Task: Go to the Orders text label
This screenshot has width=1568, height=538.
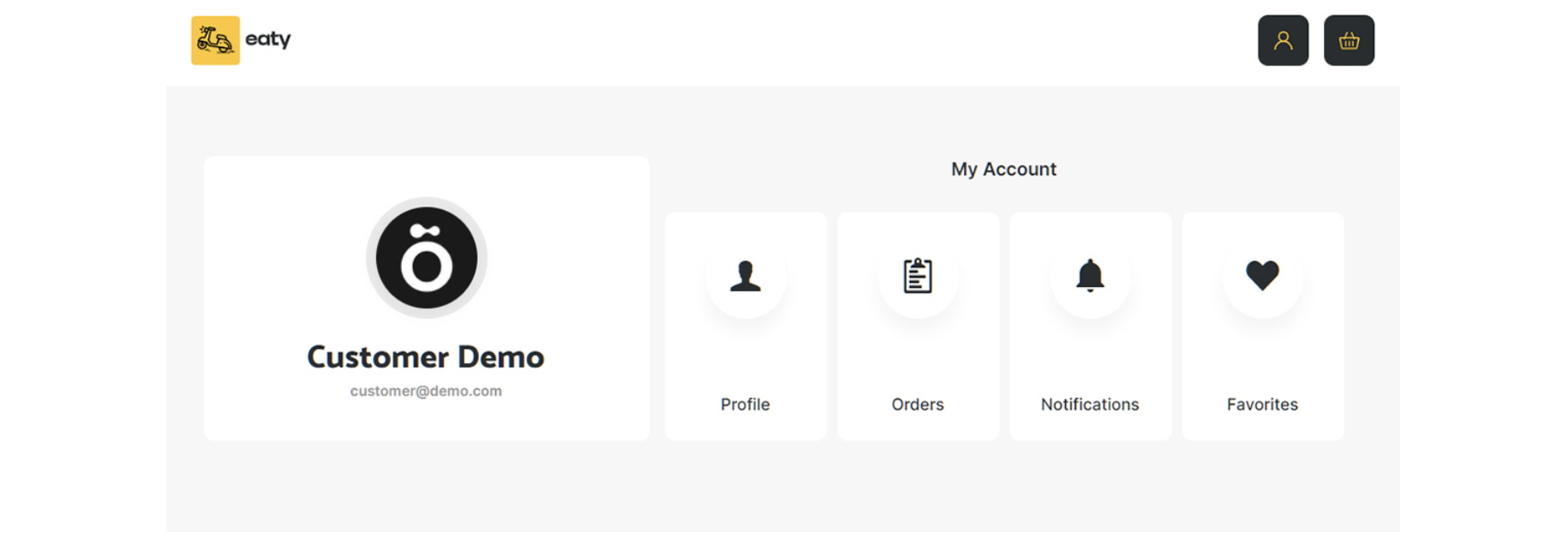Action: tap(918, 404)
